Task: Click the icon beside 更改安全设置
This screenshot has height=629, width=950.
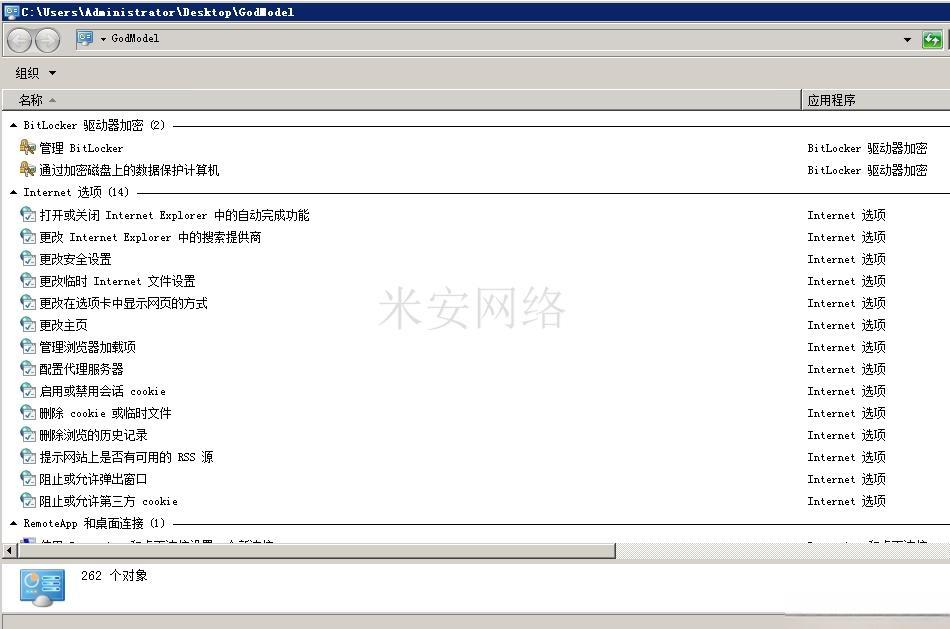Action: (x=28, y=259)
